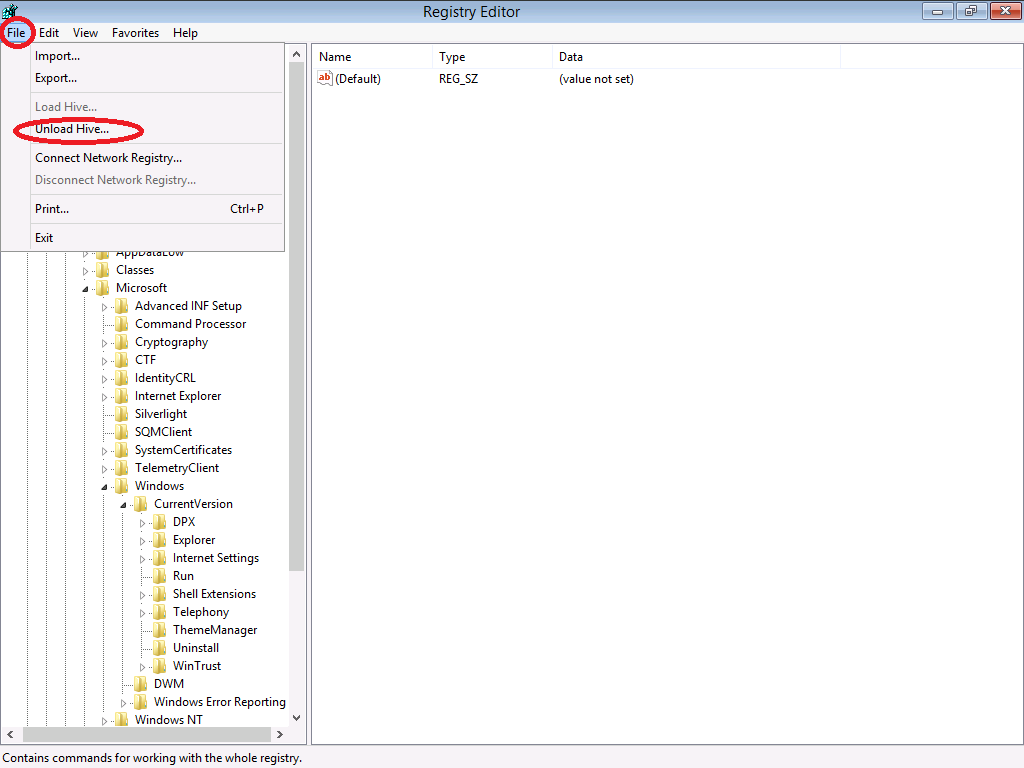The image size is (1024, 768).
Task: Expand the Cryptography key
Action: [104, 342]
